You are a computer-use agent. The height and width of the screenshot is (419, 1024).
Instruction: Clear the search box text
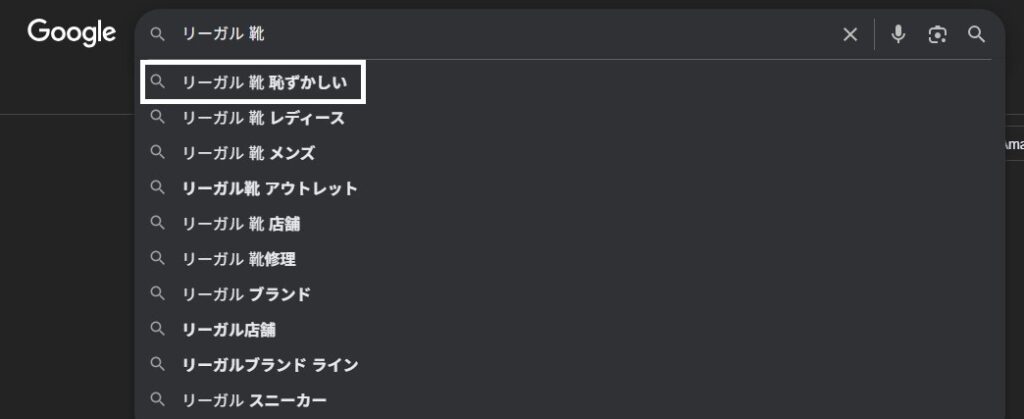(x=850, y=35)
